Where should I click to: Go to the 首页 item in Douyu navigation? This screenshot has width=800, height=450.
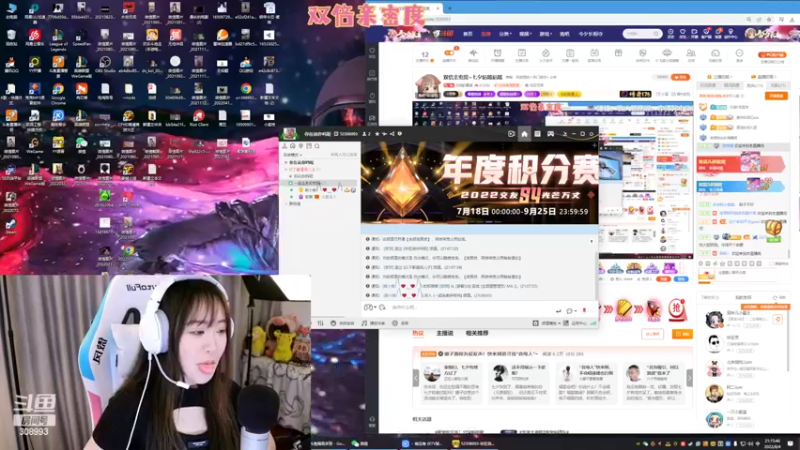468,34
